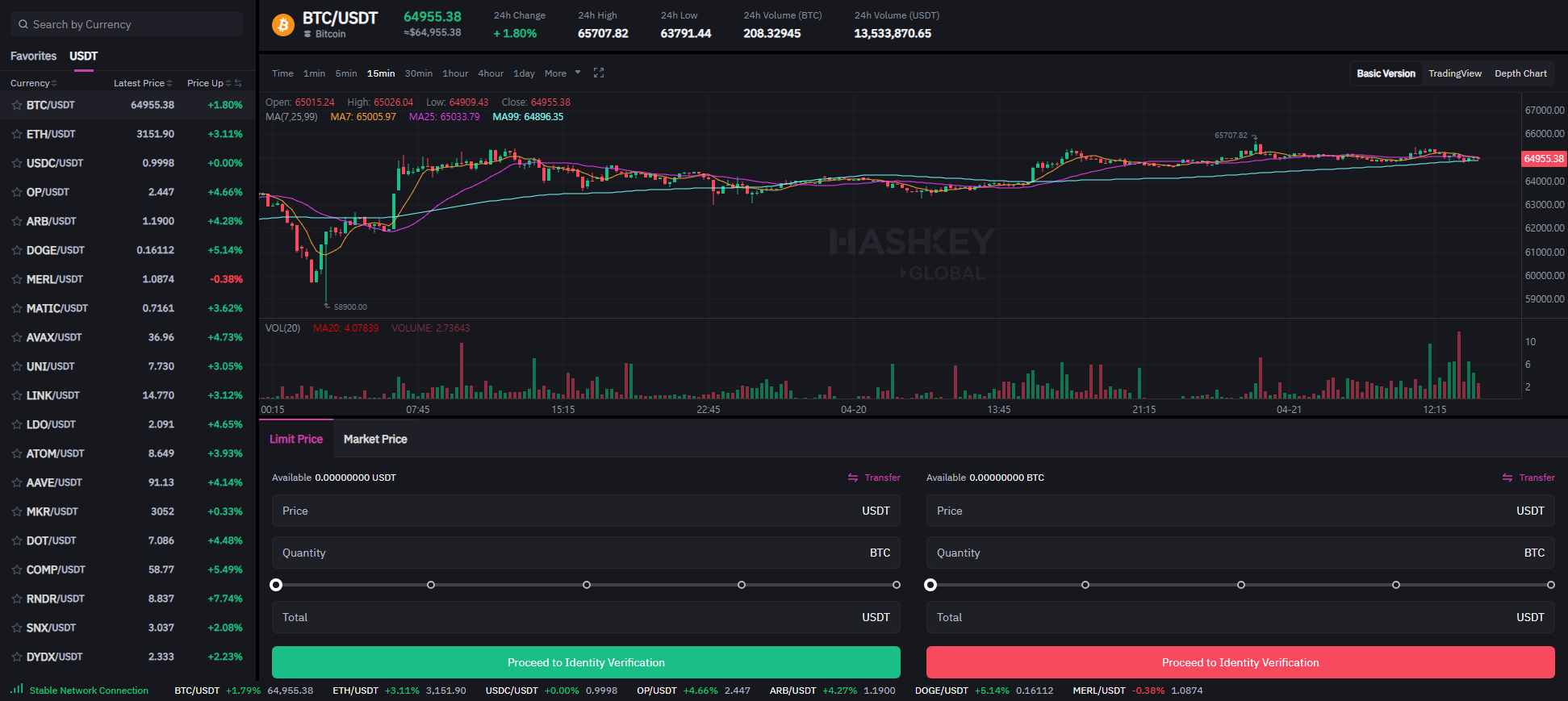Viewport: 1568px width, 701px height.
Task: Click star icon beside LINK/USDT
Action: point(17,395)
